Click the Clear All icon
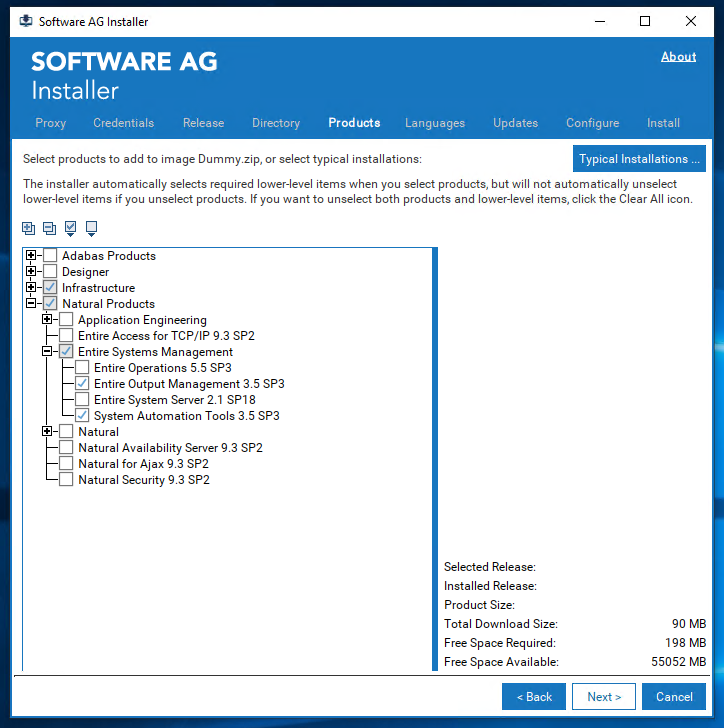The height and width of the screenshot is (728, 724). pyautogui.click(x=91, y=228)
